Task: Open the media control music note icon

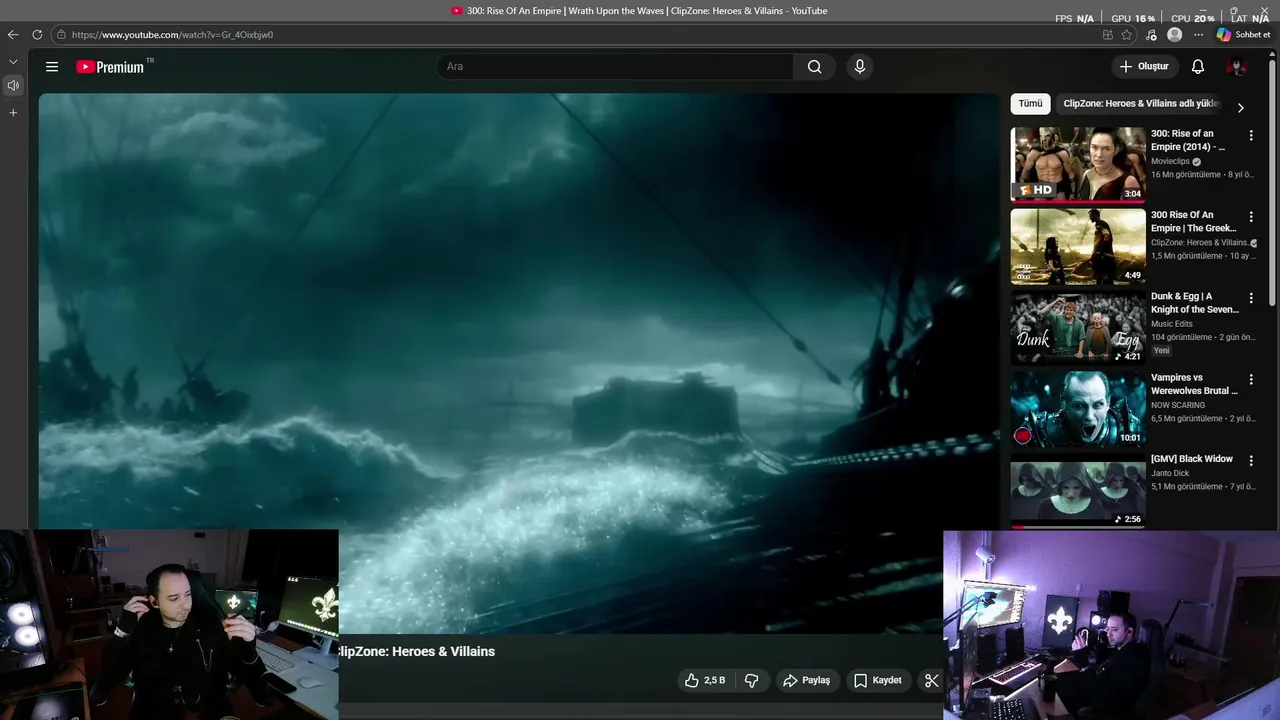Action: point(1151,35)
